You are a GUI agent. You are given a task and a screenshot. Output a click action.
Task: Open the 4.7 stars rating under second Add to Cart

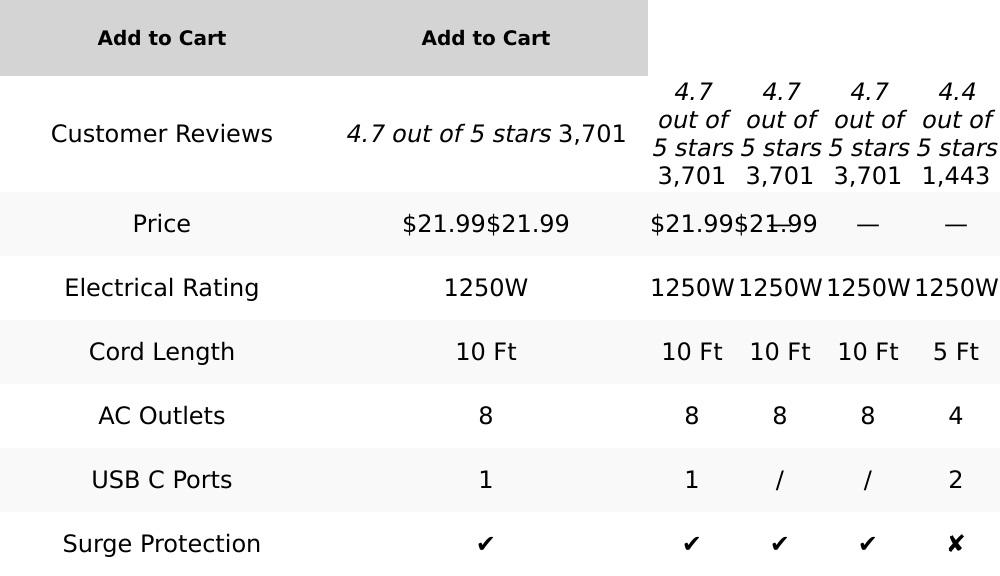[449, 134]
